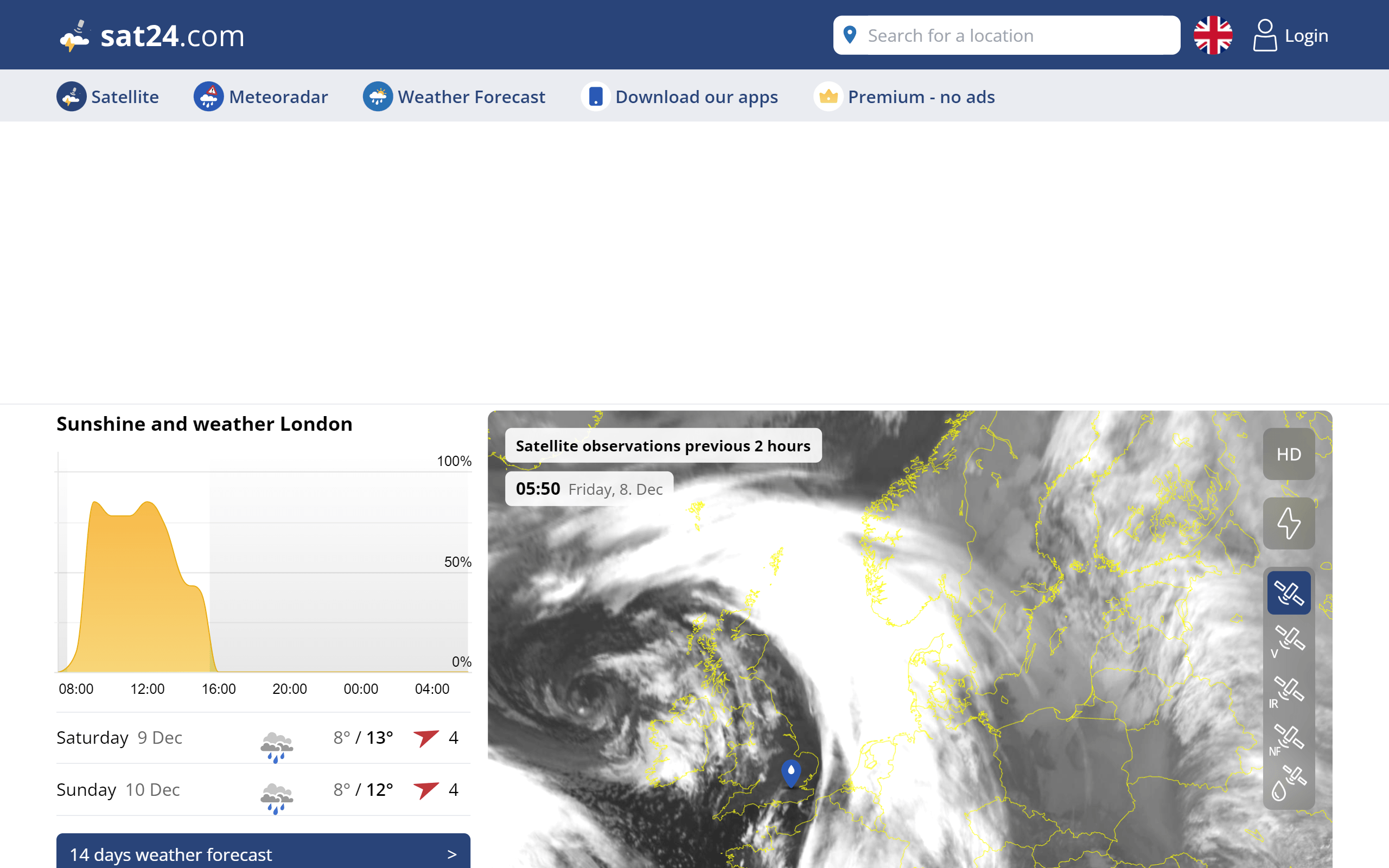Select the precipitation satellite overlay icon
1389x868 pixels.
coord(1290,787)
